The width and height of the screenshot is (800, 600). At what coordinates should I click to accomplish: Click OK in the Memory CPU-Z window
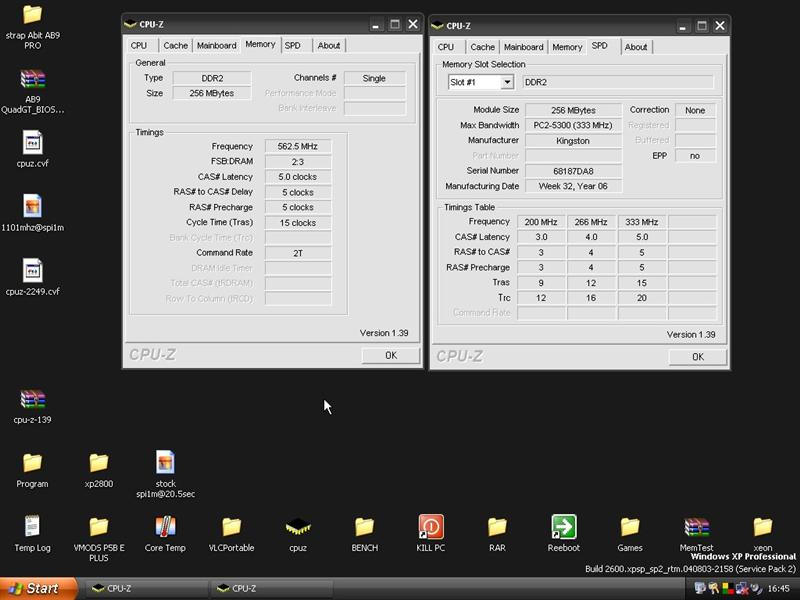pyautogui.click(x=391, y=355)
